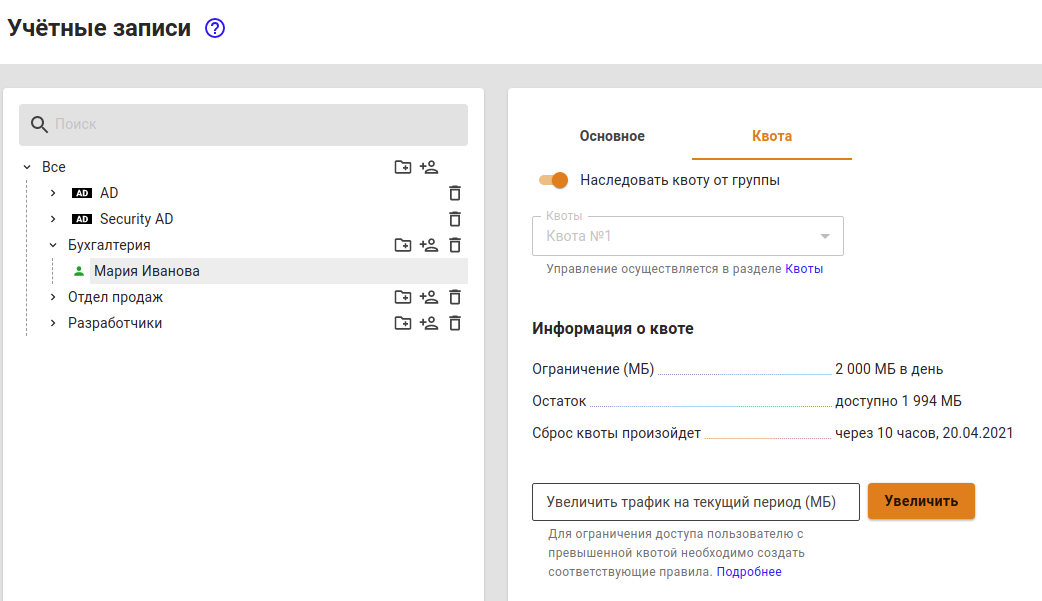Delete the Разработчики group
The height and width of the screenshot is (601, 1042).
click(x=455, y=323)
